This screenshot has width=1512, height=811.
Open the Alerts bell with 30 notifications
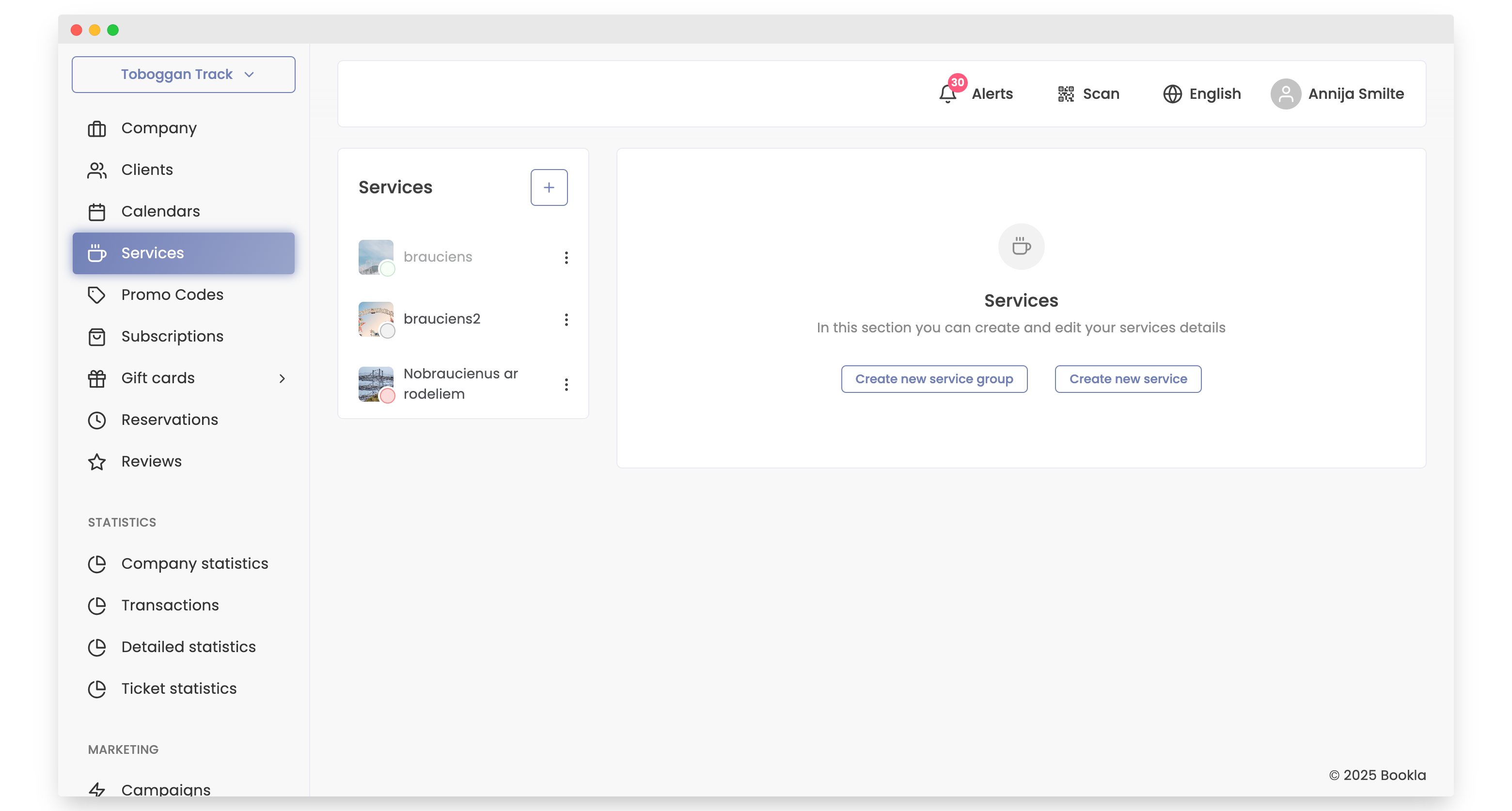947,94
